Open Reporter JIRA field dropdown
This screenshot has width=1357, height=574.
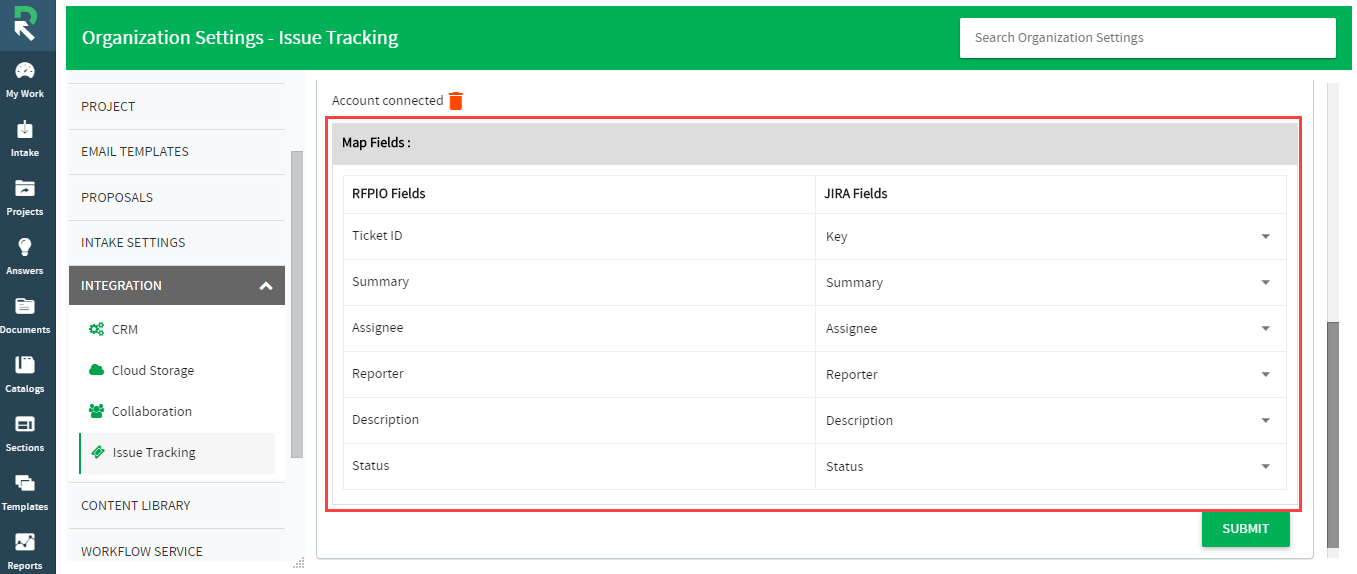pyautogui.click(x=1050, y=375)
